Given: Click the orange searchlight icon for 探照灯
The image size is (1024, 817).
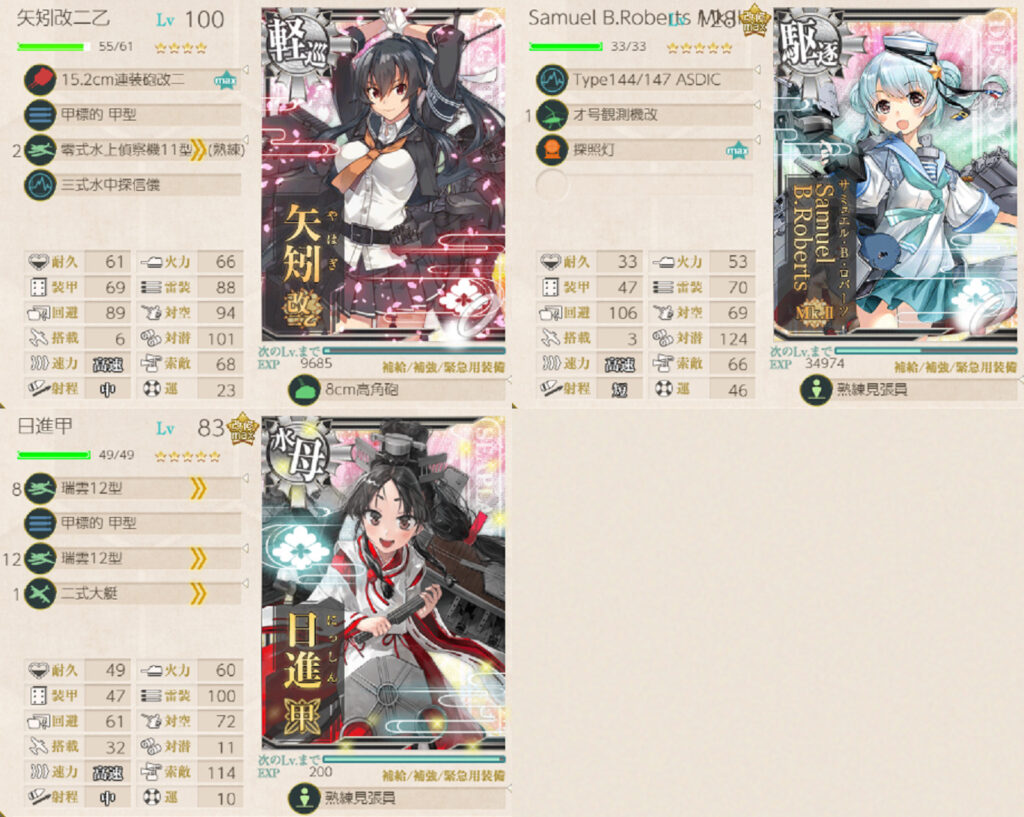Looking at the screenshot, I should click(552, 150).
